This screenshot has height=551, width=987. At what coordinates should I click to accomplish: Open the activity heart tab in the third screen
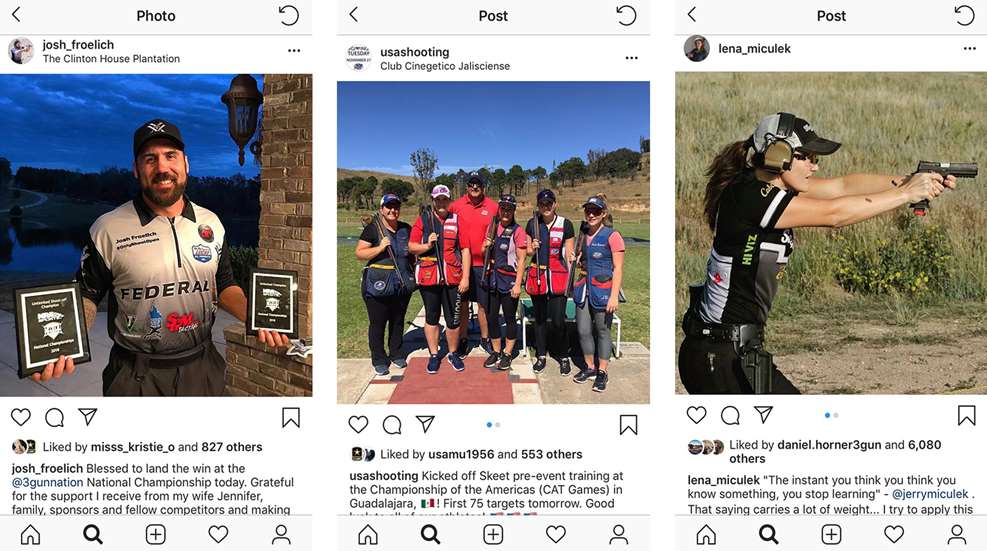click(x=894, y=535)
